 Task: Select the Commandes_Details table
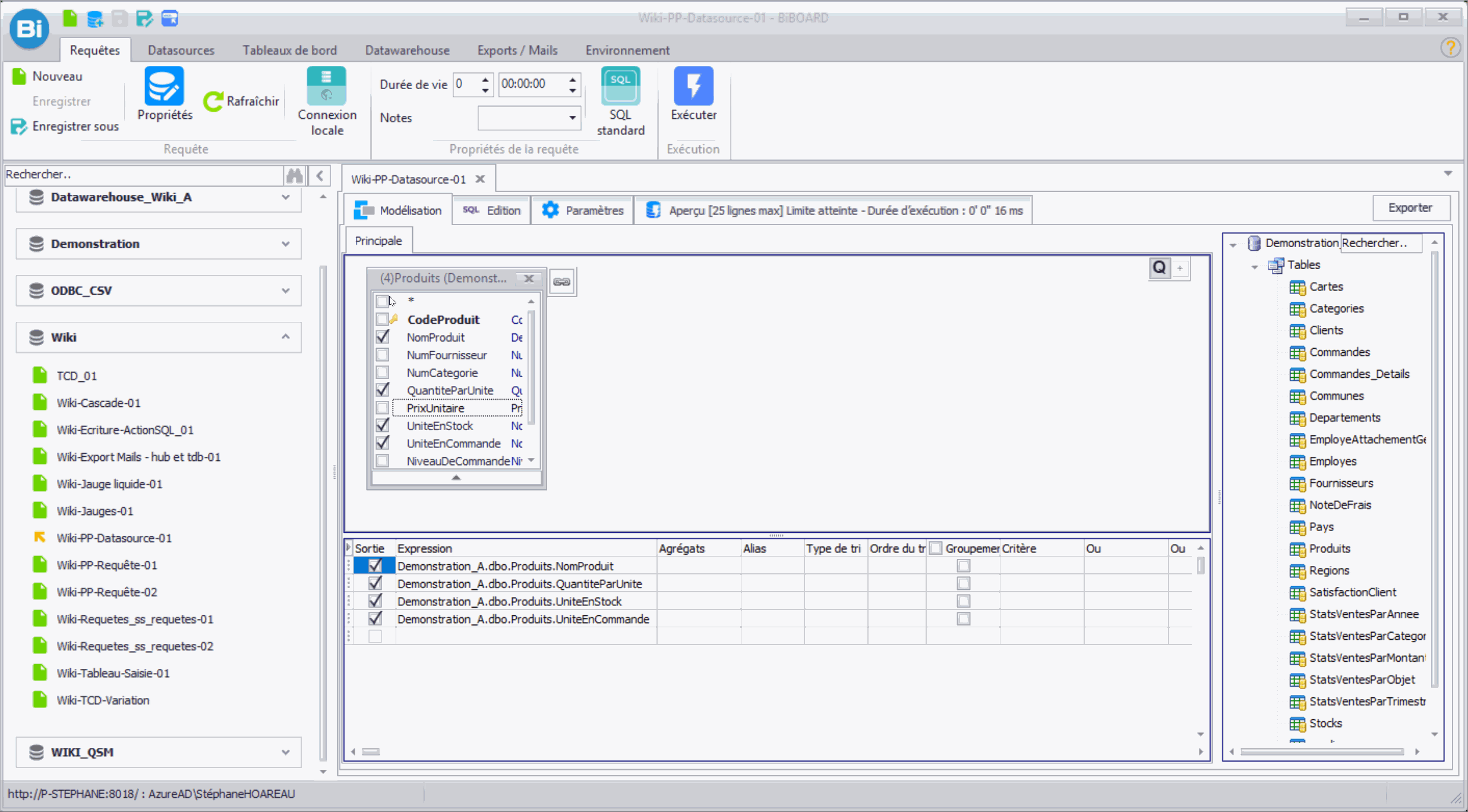tap(1359, 374)
